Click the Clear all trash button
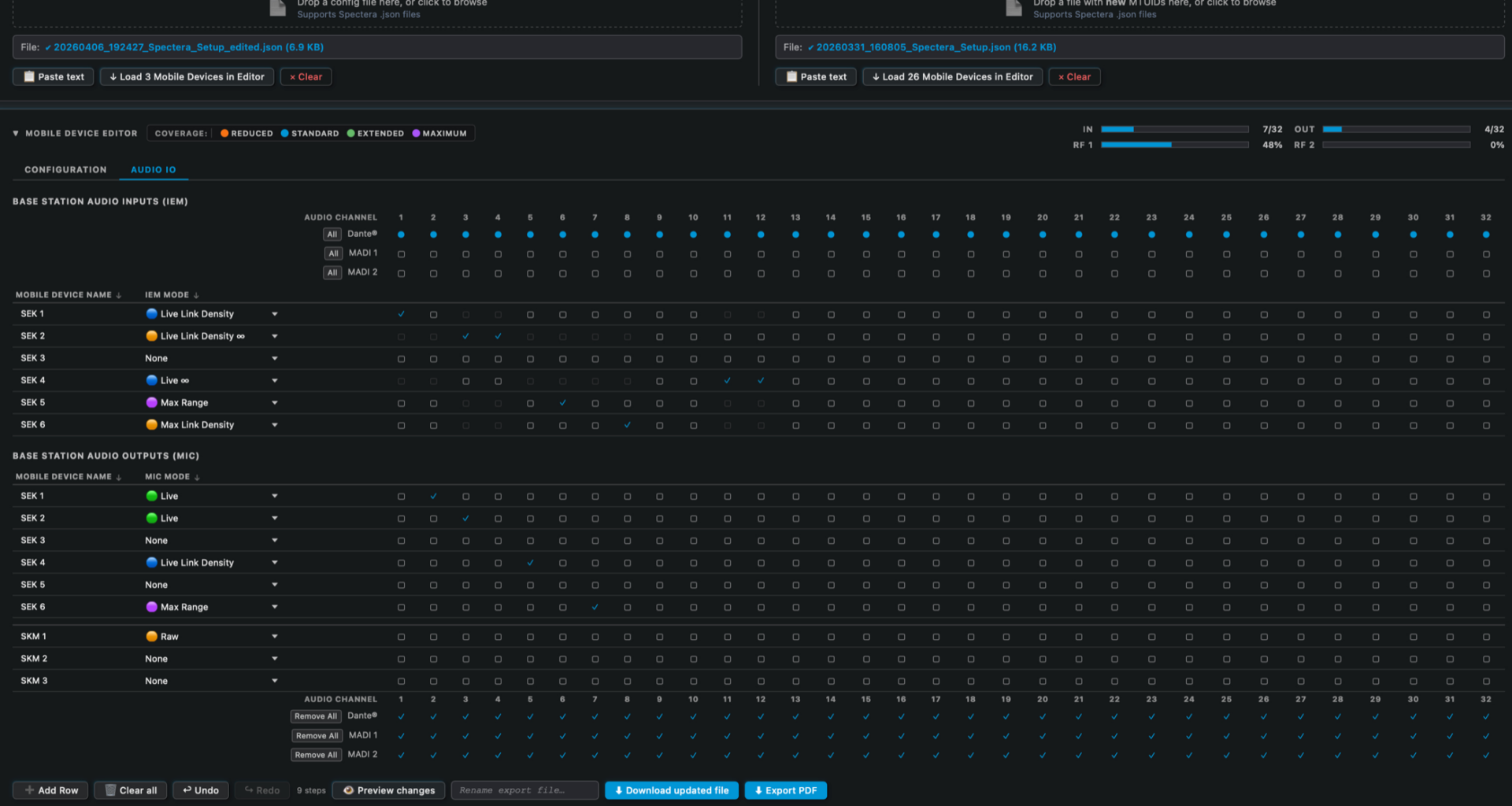 coord(131,790)
